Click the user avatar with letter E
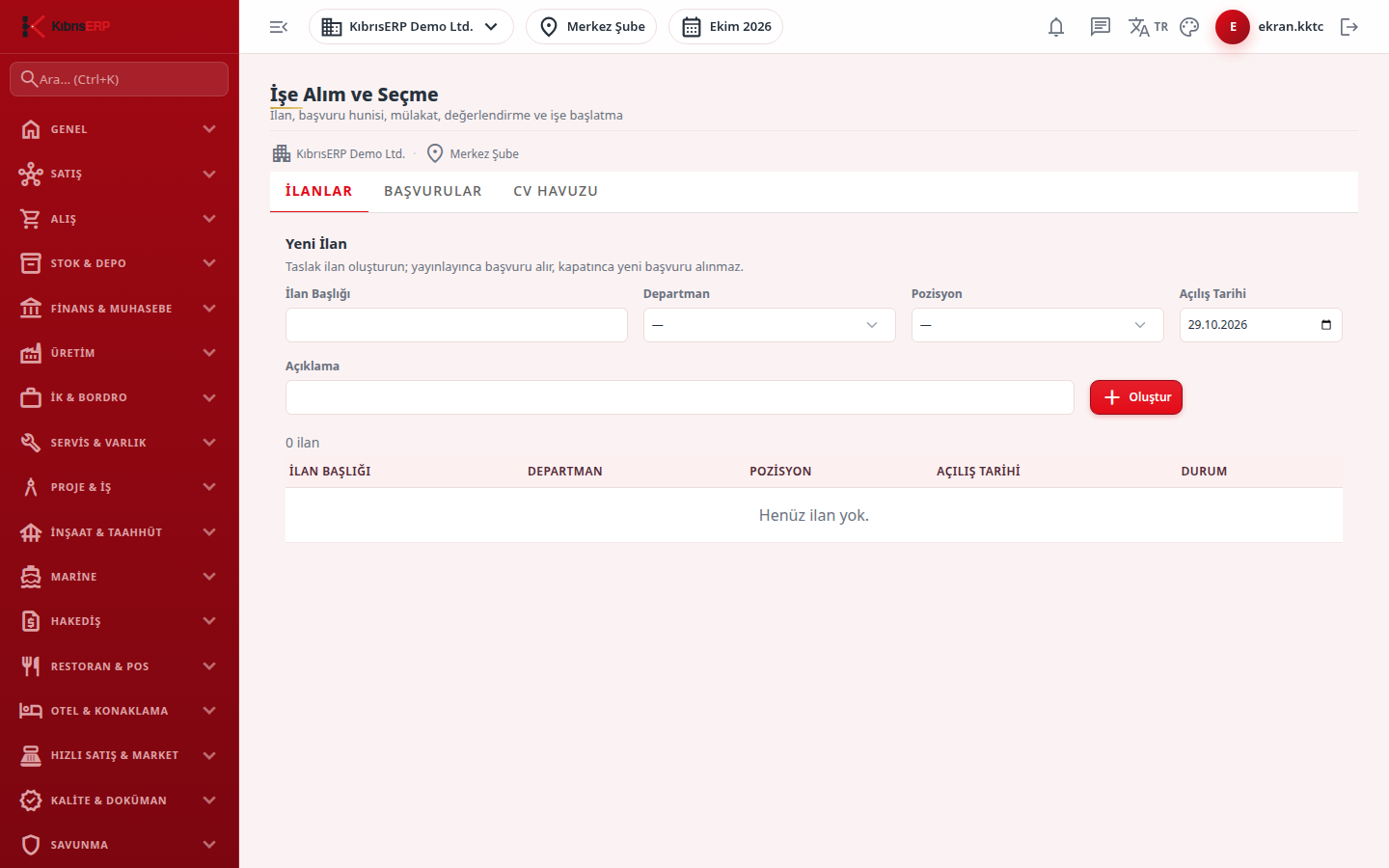1389x868 pixels. (1233, 27)
